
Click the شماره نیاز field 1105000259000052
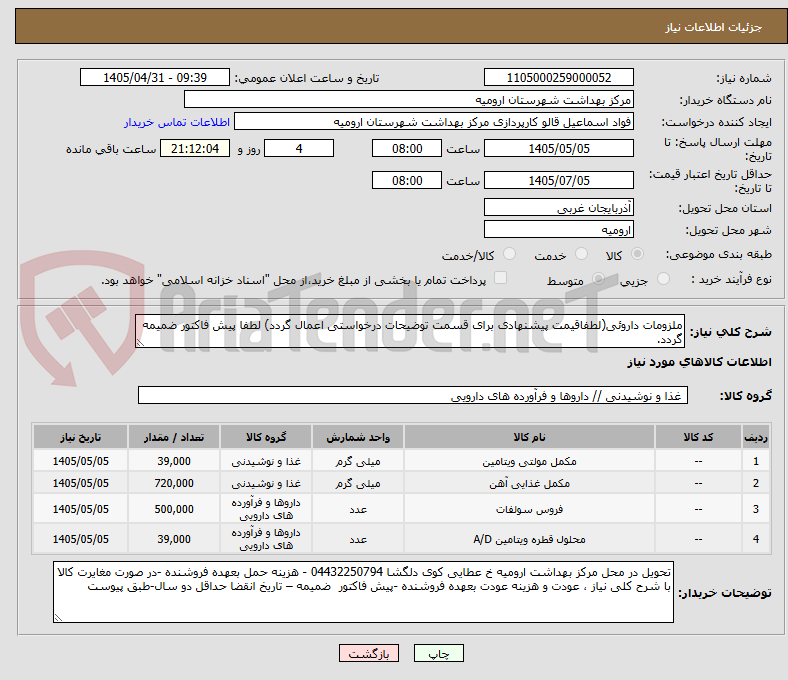click(558, 77)
